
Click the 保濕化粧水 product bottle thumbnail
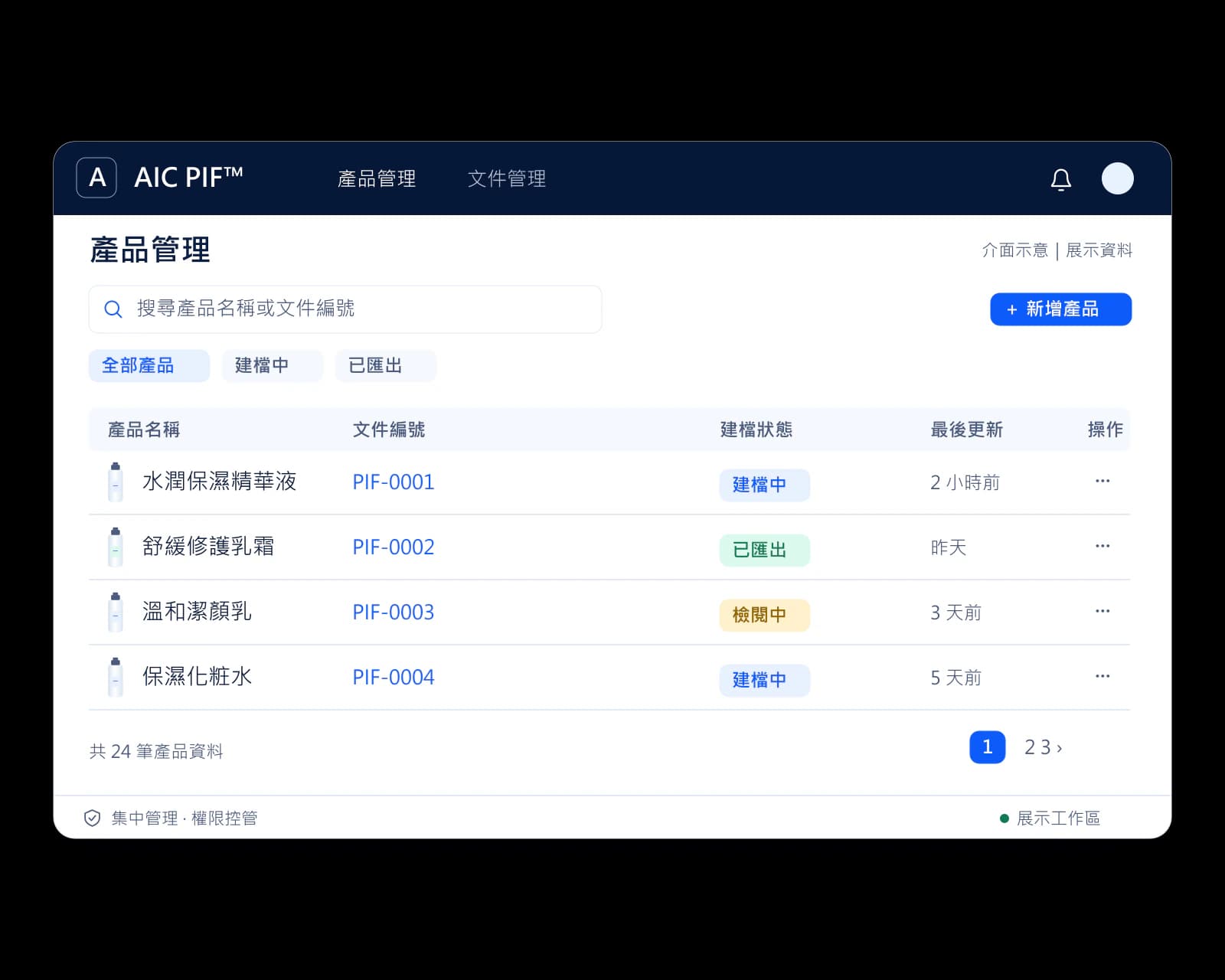tap(116, 677)
